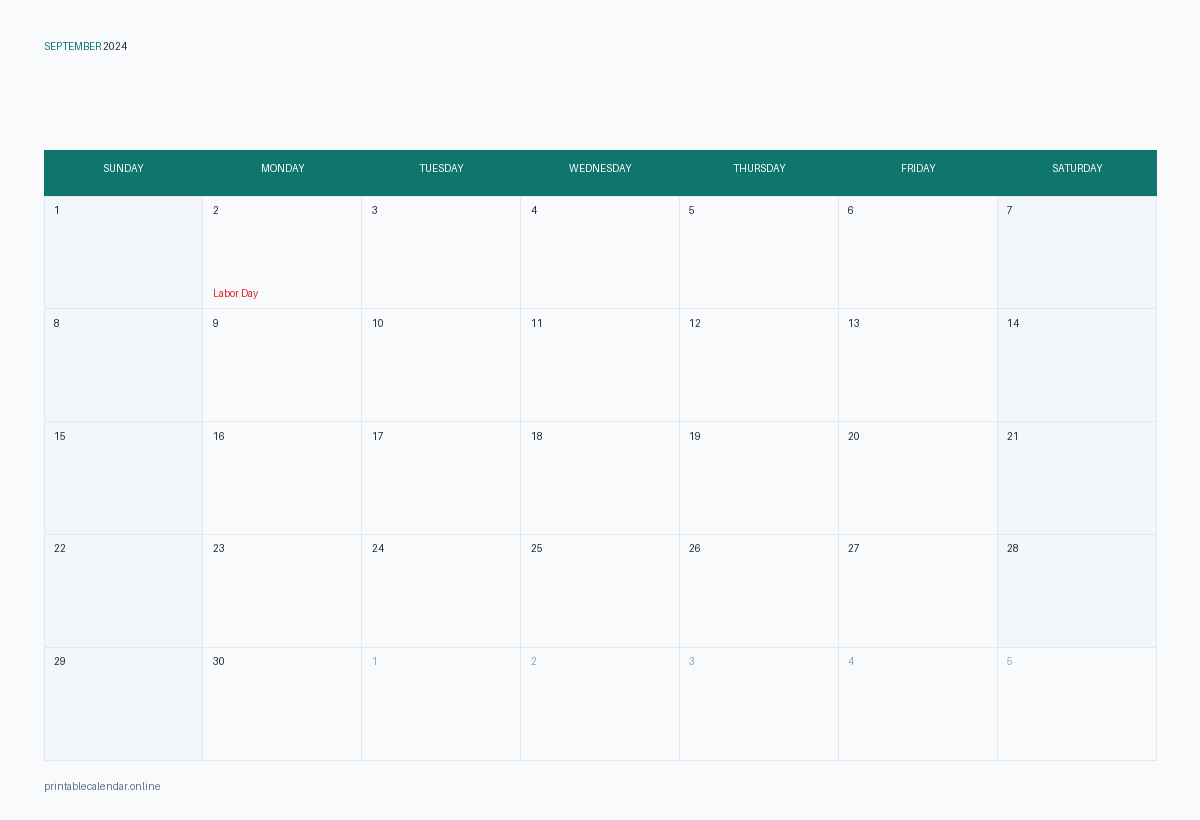The height and width of the screenshot is (820, 1200).
Task: Click greyed-out October 1 in Tuesday column
Action: pos(375,661)
